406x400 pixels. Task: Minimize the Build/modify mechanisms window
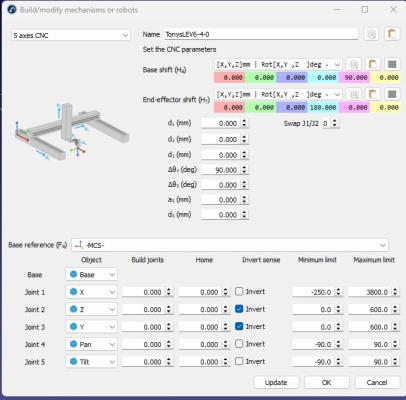[337, 10]
